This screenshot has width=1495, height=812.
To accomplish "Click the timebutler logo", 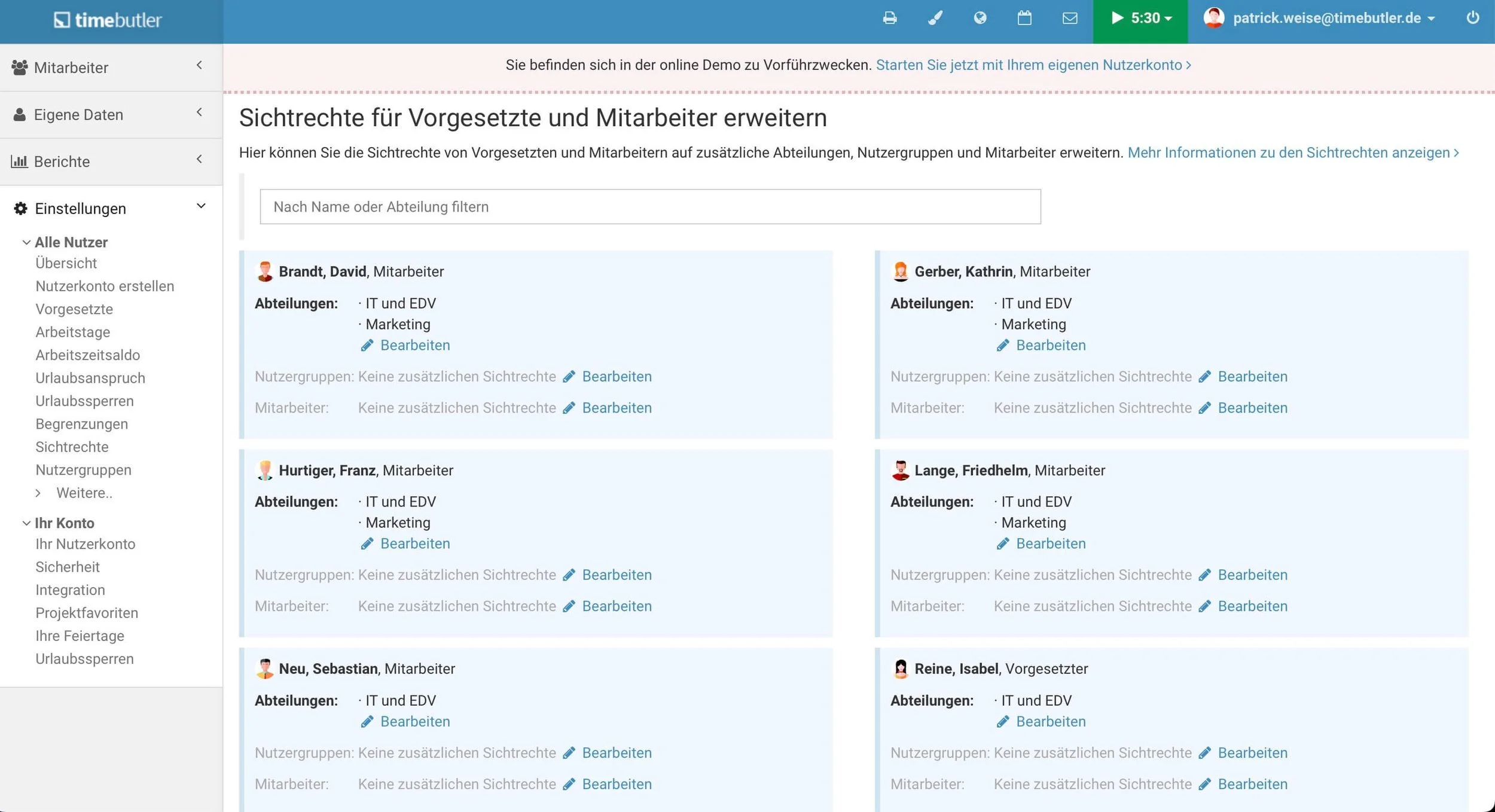I will click(x=108, y=20).
